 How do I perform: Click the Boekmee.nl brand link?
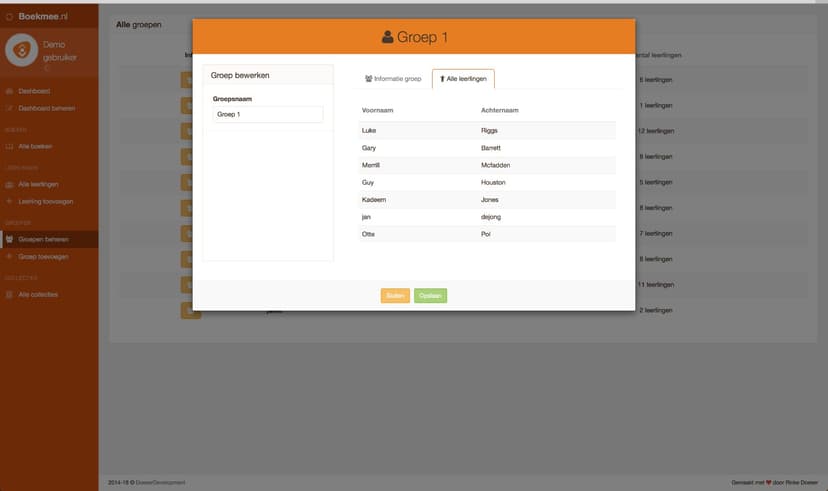[x=43, y=16]
